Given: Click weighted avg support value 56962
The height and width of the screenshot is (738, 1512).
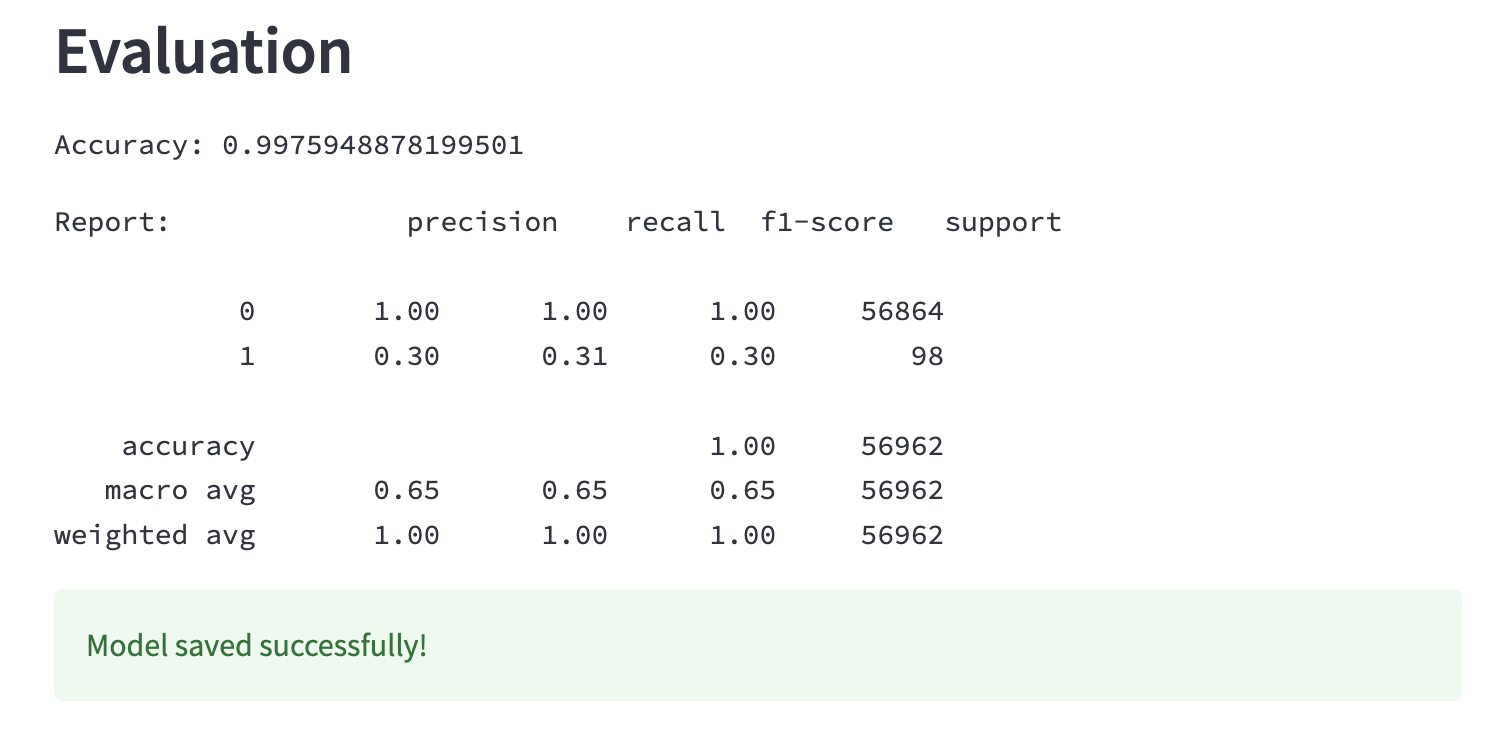Looking at the screenshot, I should pos(902,535).
